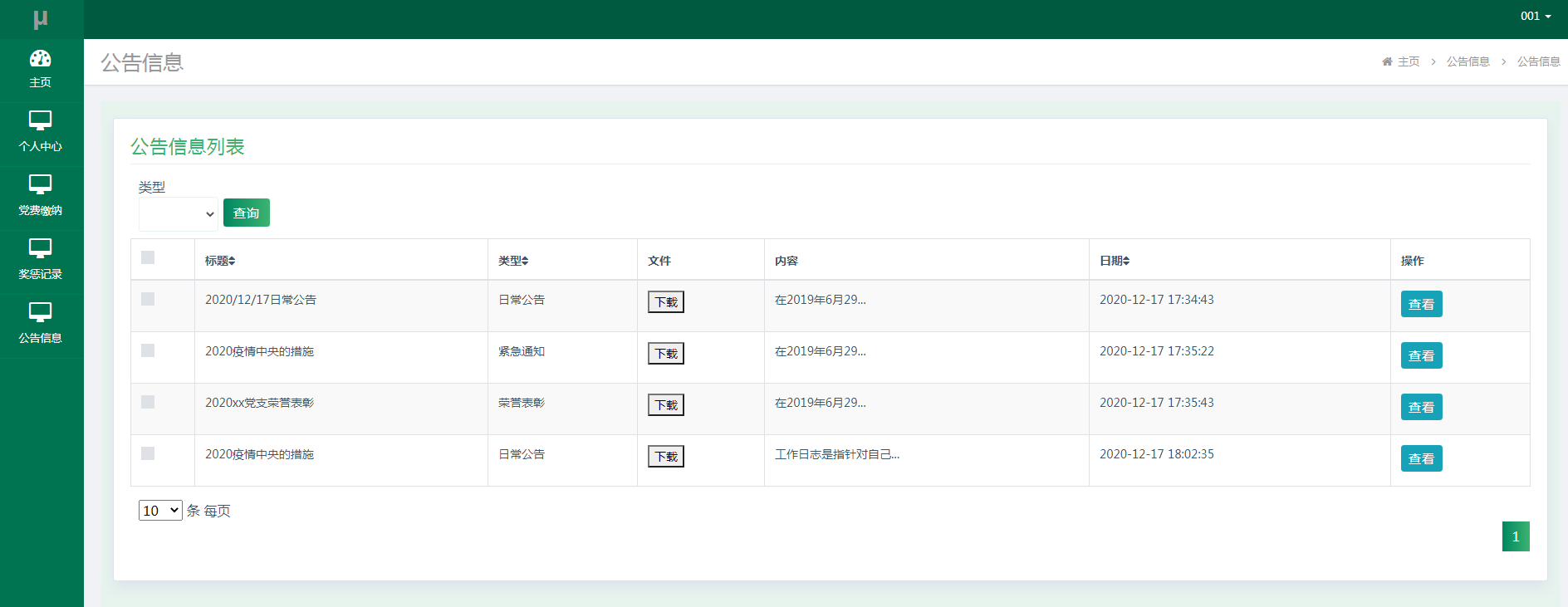Click the date 2020-12-17 17:34:43

point(1157,300)
